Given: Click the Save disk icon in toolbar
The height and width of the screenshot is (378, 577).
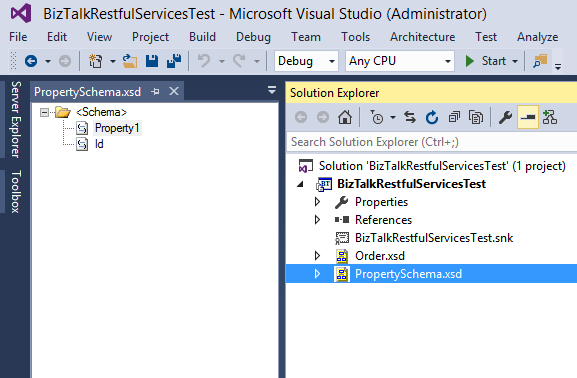Looking at the screenshot, I should (152, 61).
